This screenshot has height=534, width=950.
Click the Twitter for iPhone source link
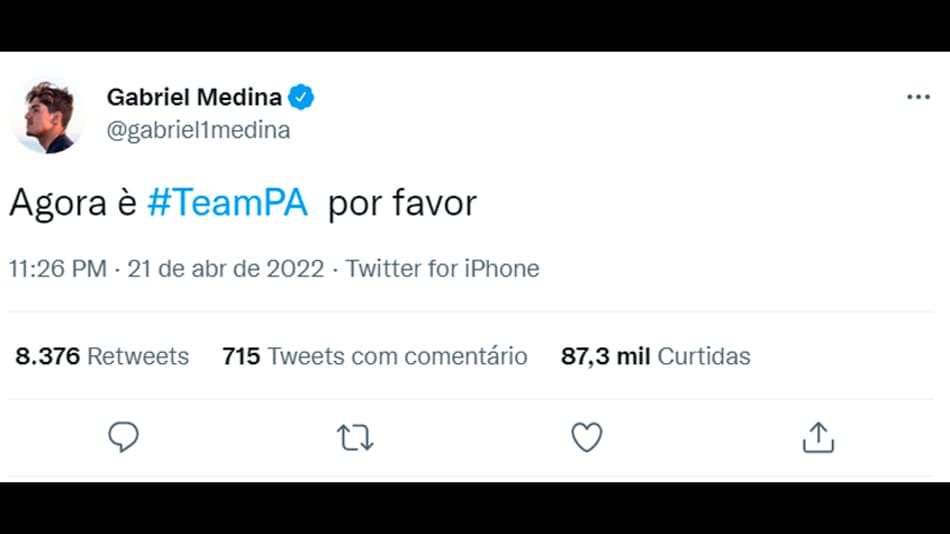442,269
